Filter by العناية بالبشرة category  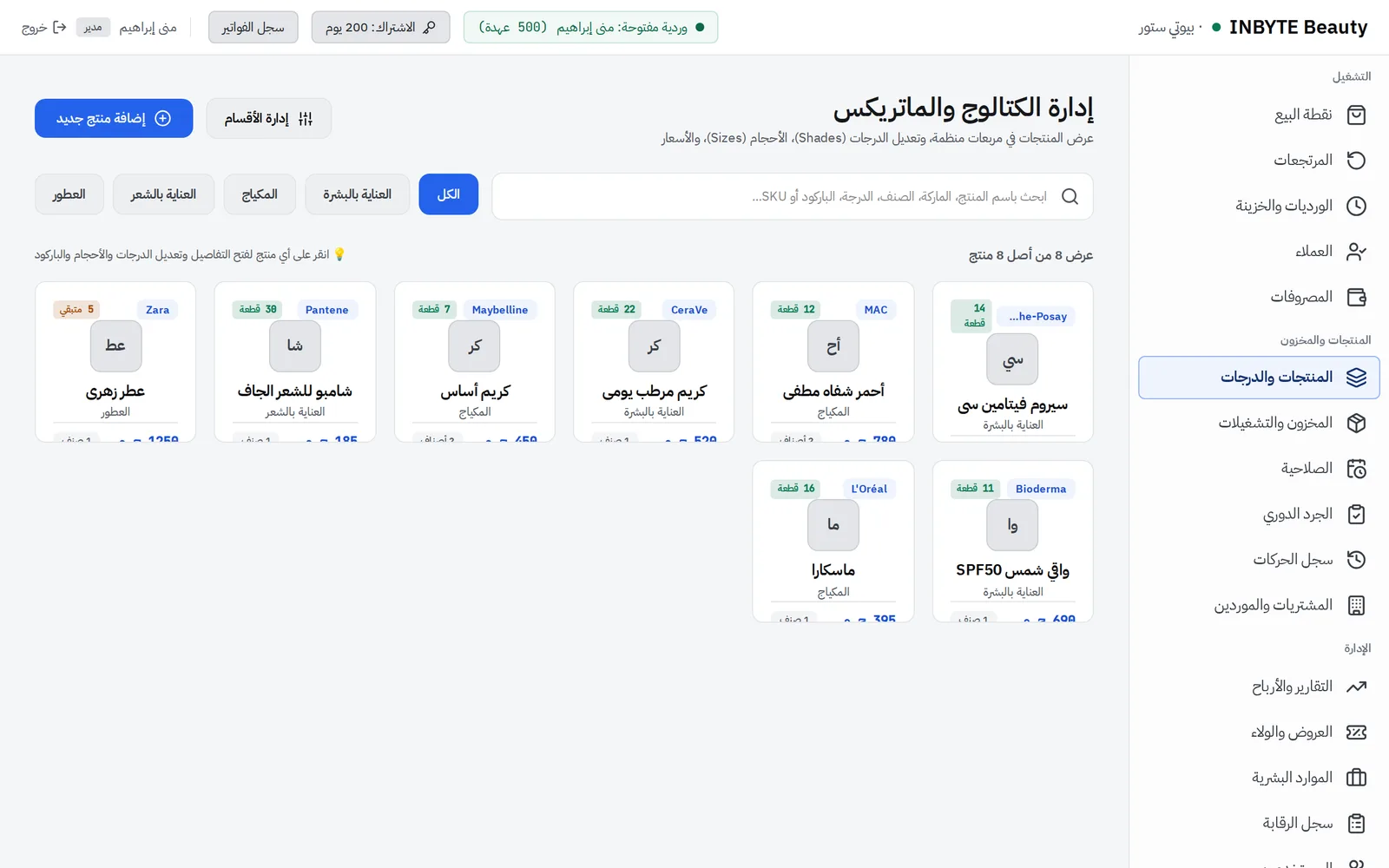(x=357, y=194)
